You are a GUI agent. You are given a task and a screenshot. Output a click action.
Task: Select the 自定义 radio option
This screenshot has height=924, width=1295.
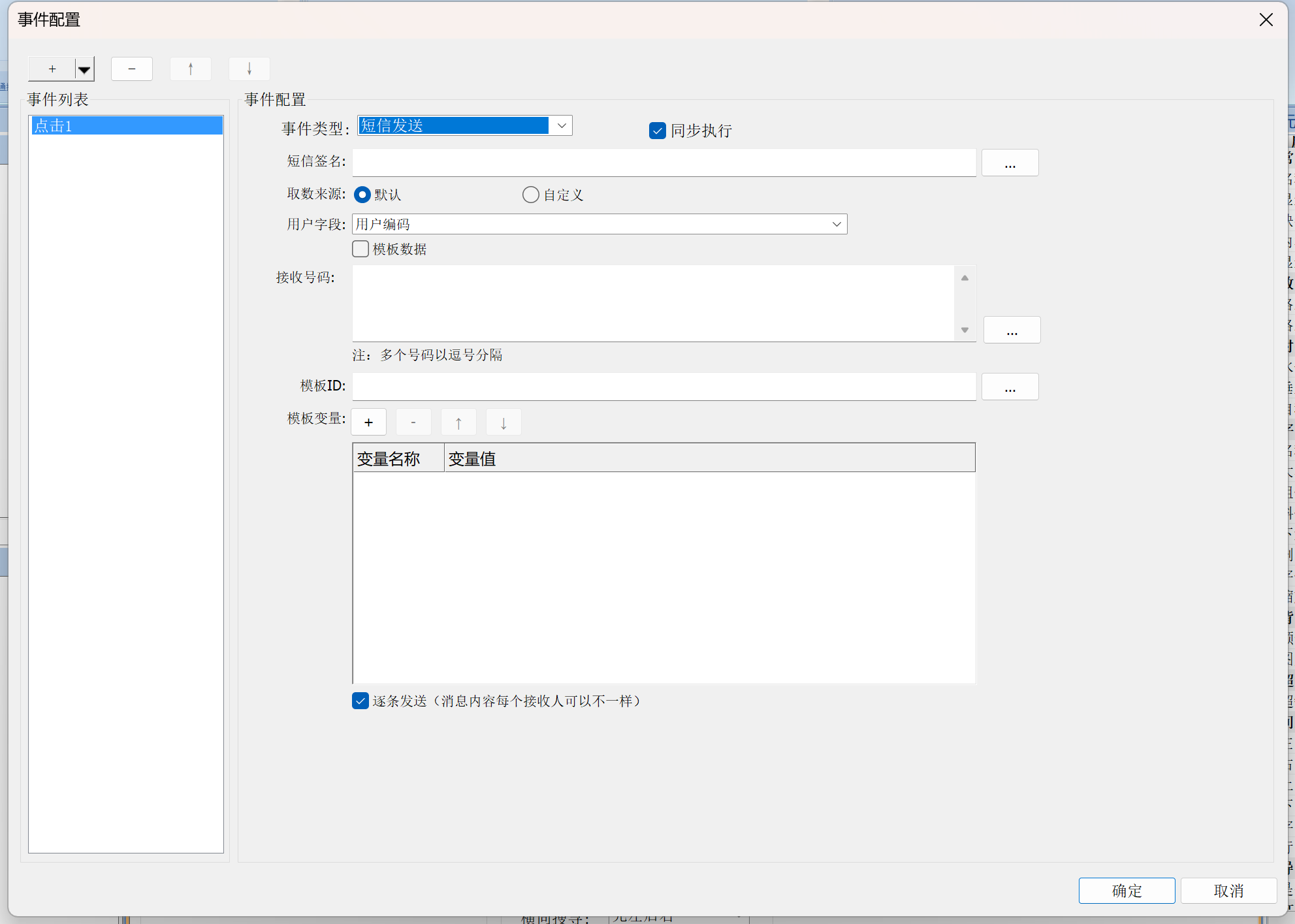[x=531, y=195]
